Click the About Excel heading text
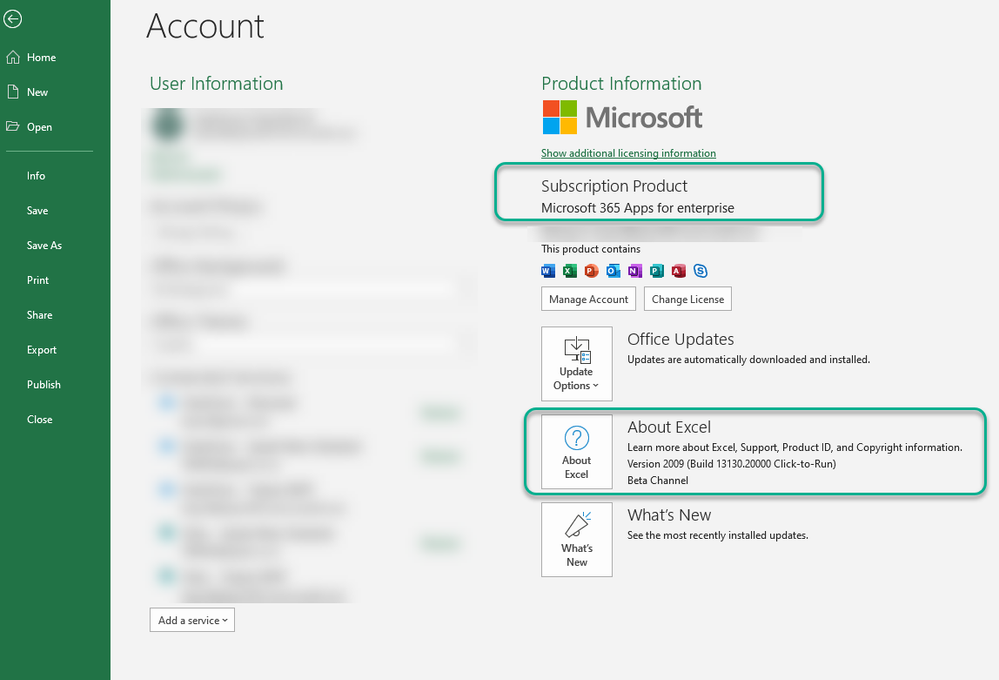The height and width of the screenshot is (680, 999). [x=669, y=427]
